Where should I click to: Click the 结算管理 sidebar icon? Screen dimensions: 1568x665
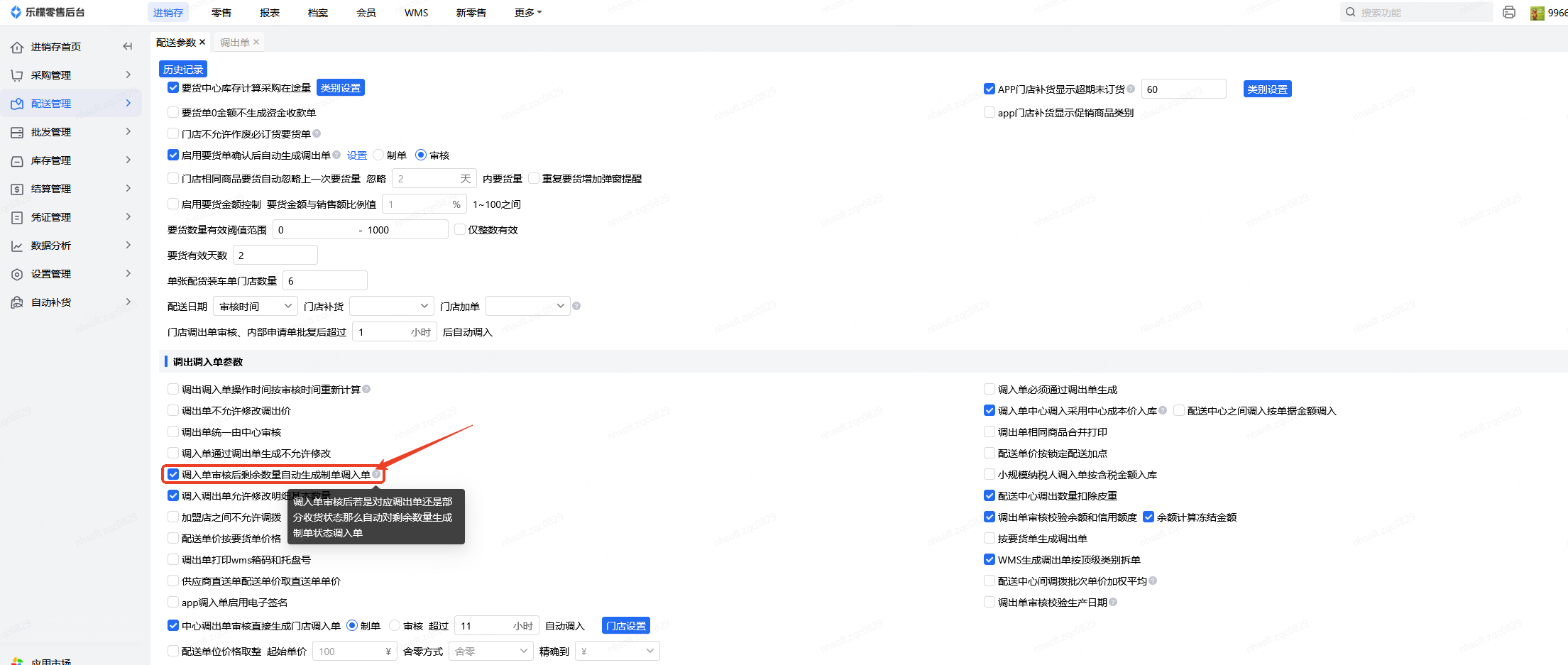pyautogui.click(x=17, y=189)
